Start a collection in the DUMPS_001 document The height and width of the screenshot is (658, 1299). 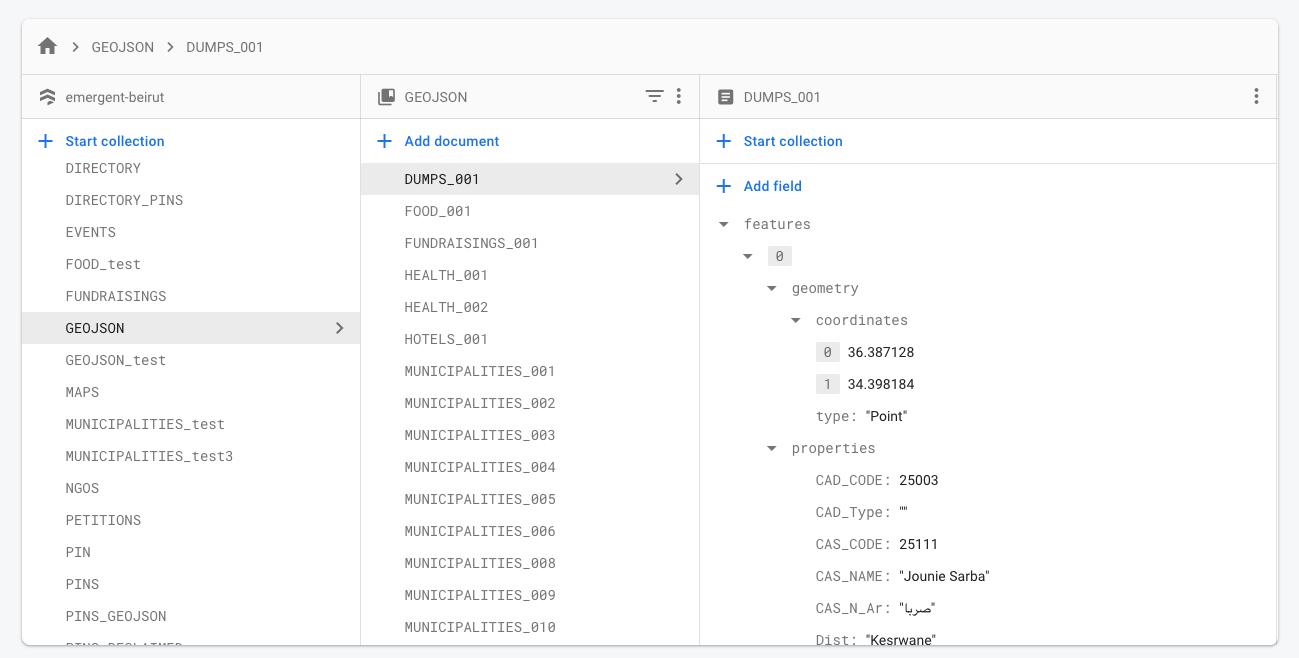792,141
